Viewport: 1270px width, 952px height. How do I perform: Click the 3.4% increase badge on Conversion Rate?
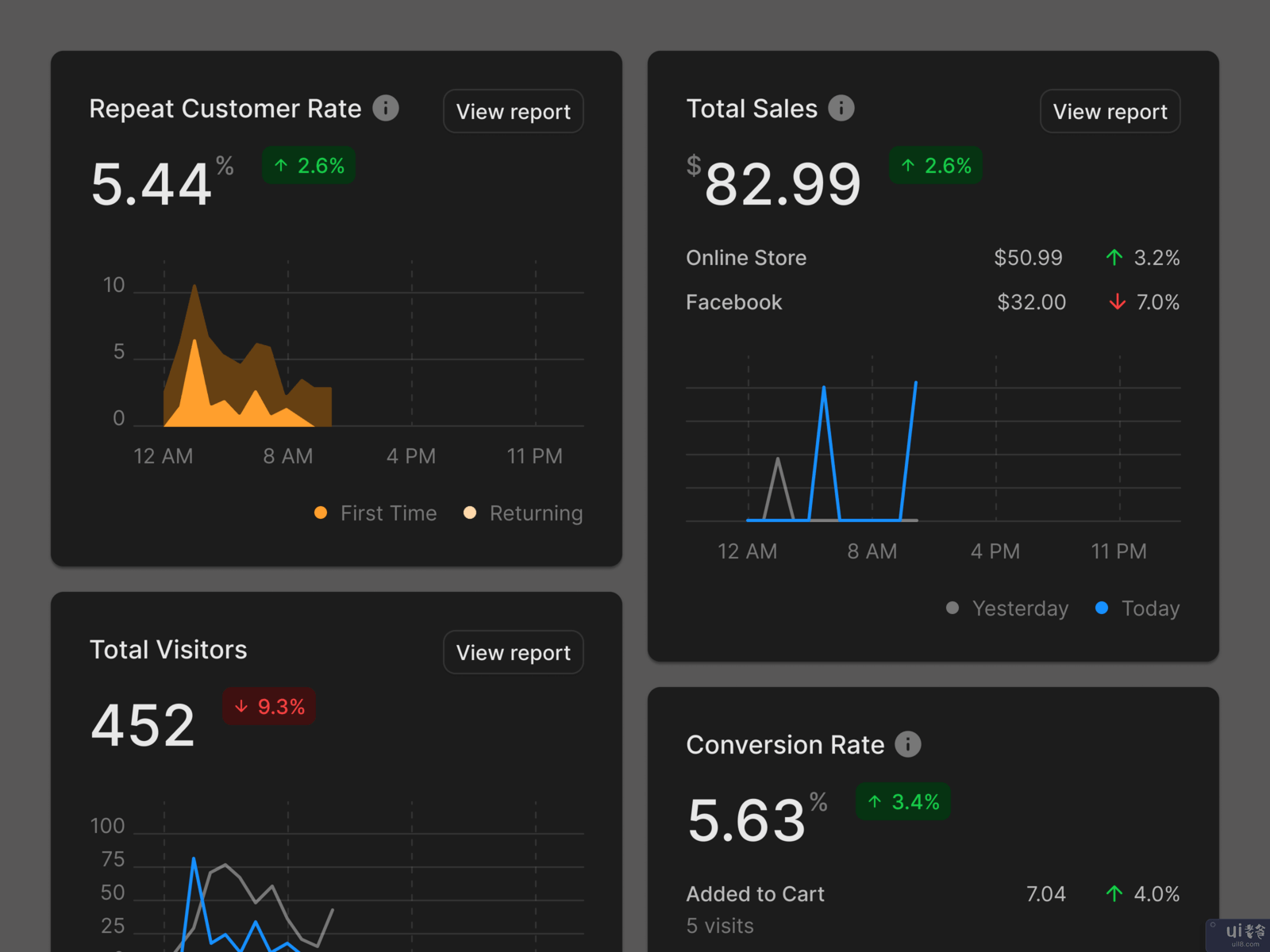pos(903,802)
